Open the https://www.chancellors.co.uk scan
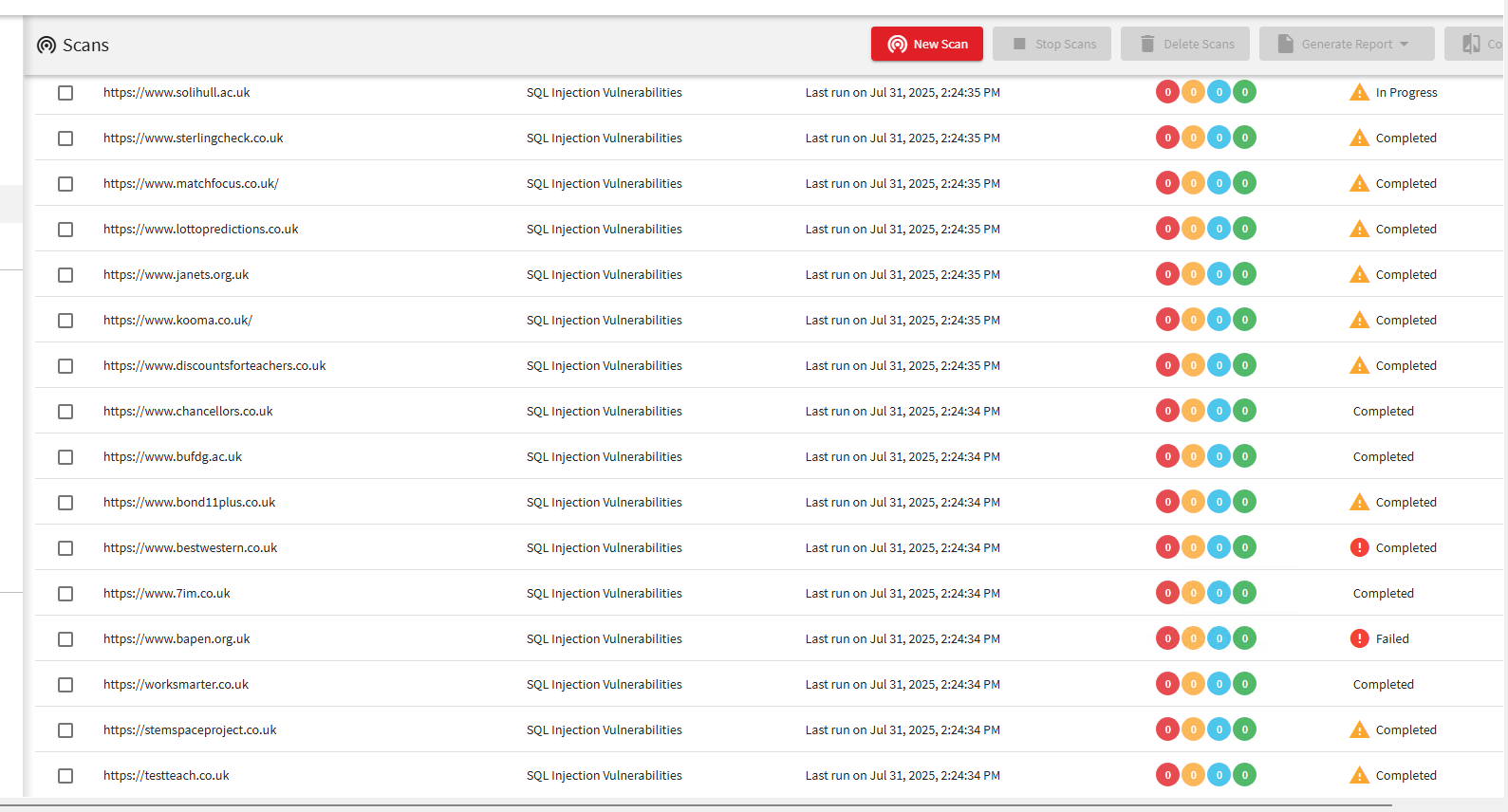Viewport: 1508px width, 812px height. coord(188,411)
